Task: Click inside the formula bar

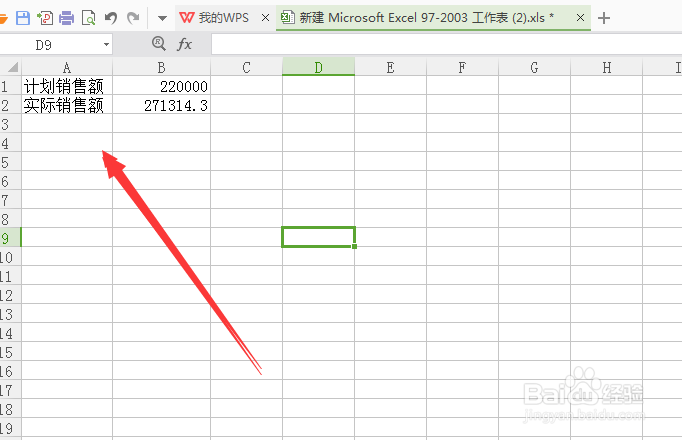Action: (446, 44)
